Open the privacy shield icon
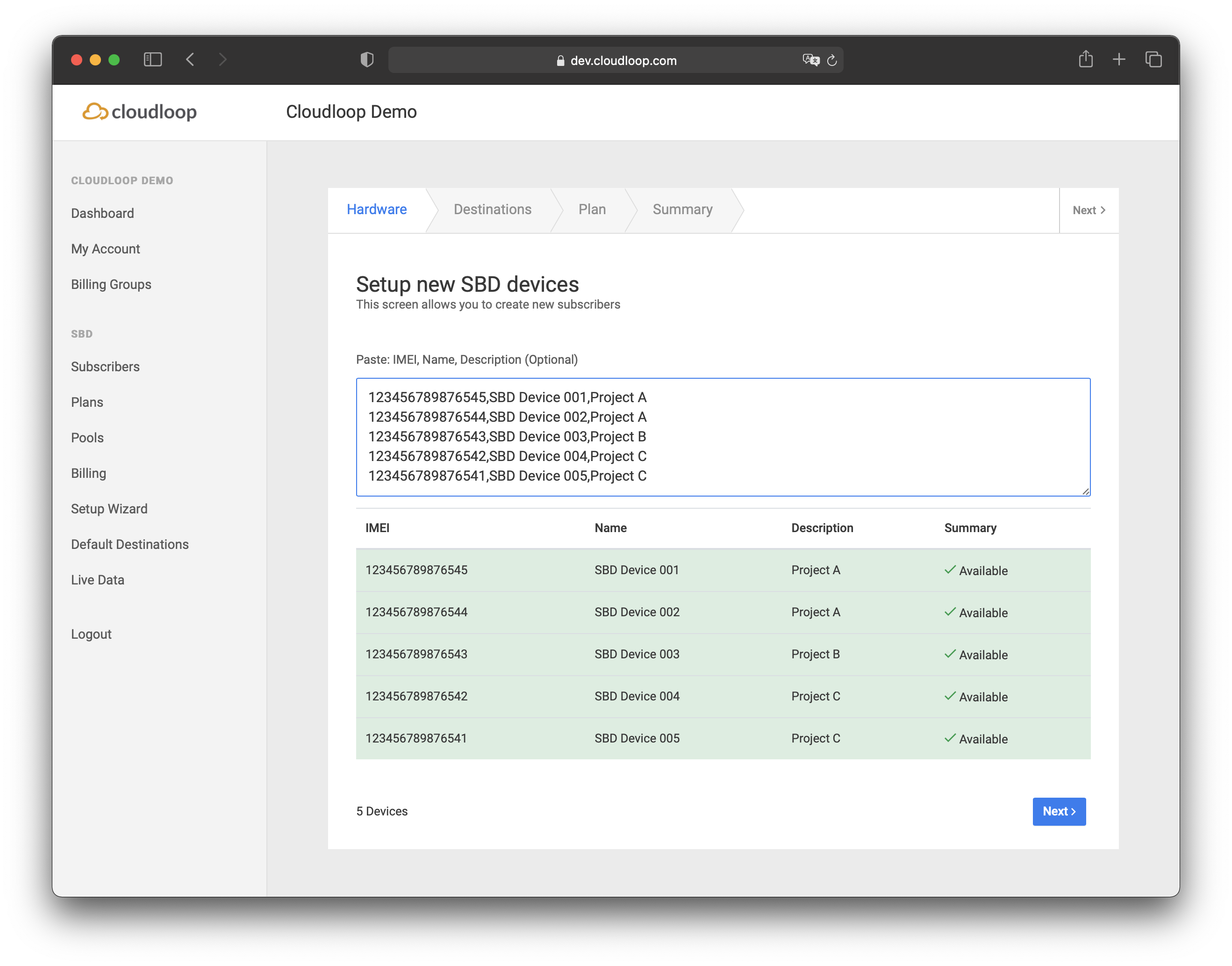 click(x=367, y=59)
